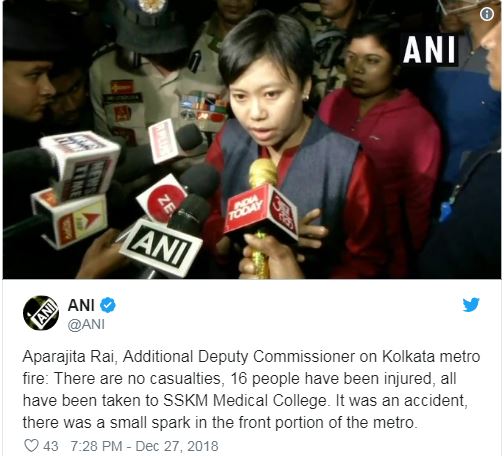
Task: Click 'SSKM Medical College' in the tweet text
Action: coord(245,401)
